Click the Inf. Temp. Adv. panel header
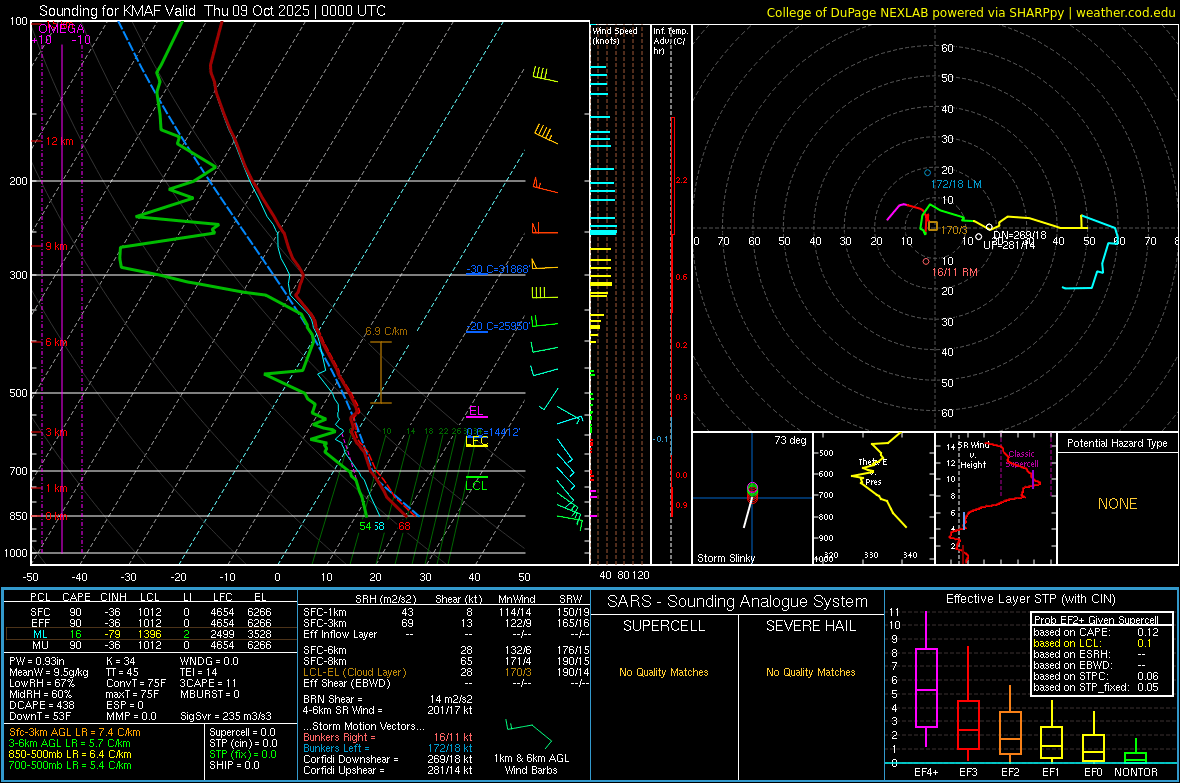This screenshot has height=783, width=1180. click(670, 41)
